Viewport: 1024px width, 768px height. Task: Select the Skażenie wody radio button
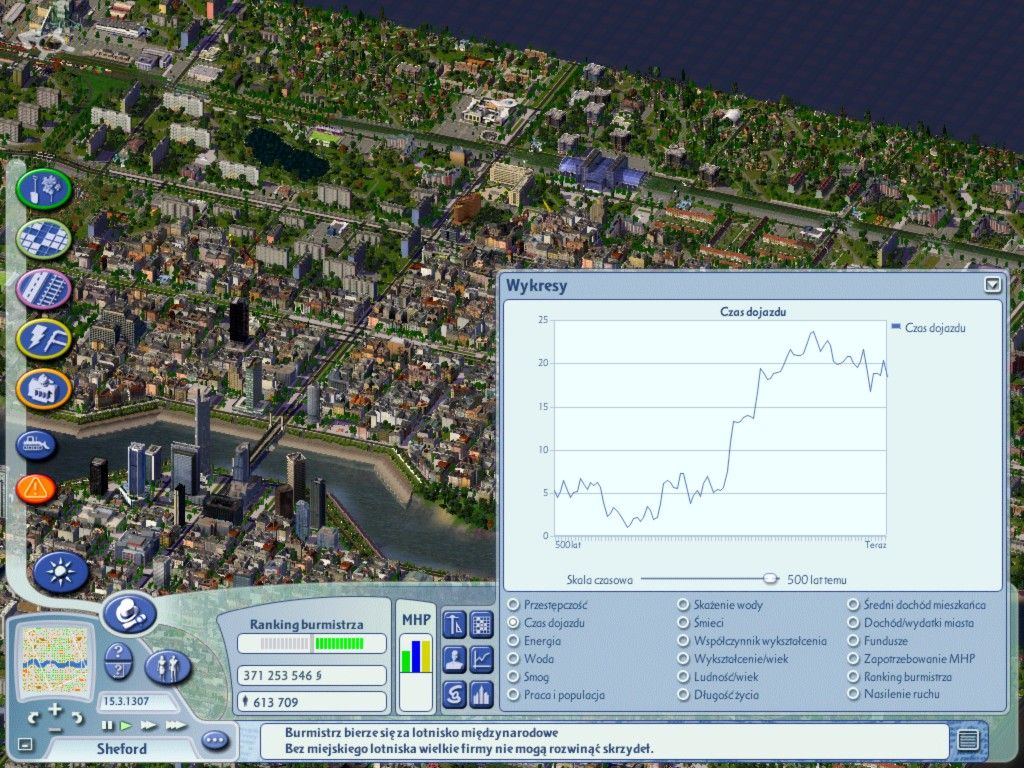(x=683, y=605)
